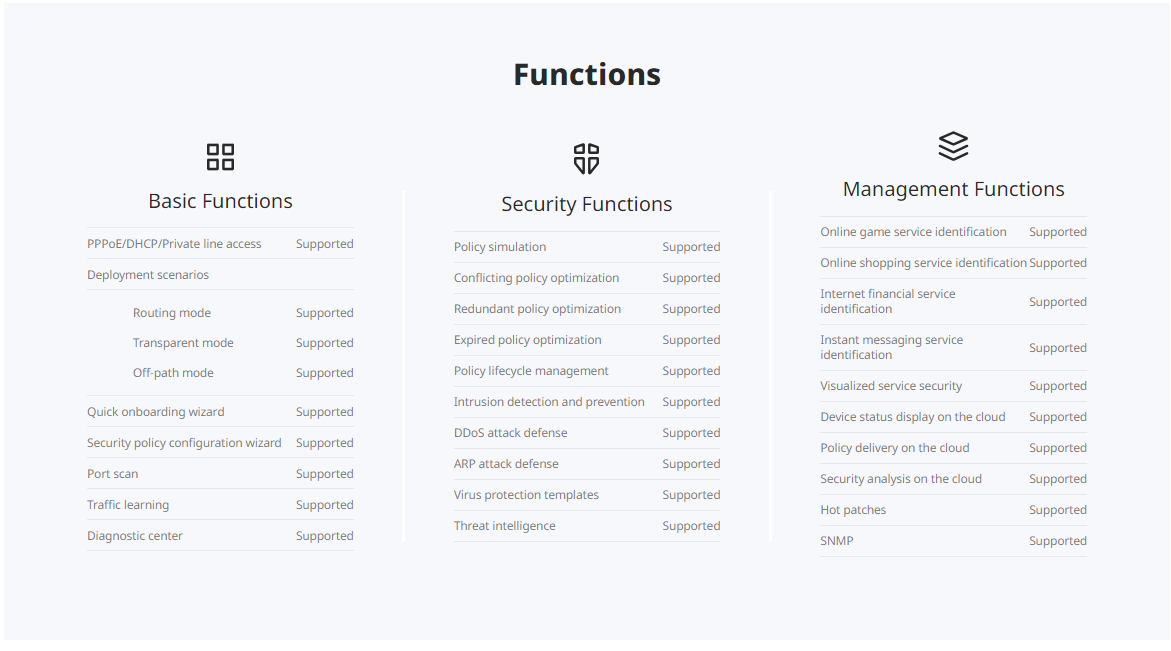Screen dimensions: 1171x651
Task: Click the Security Functions shield icon
Action: [x=586, y=158]
